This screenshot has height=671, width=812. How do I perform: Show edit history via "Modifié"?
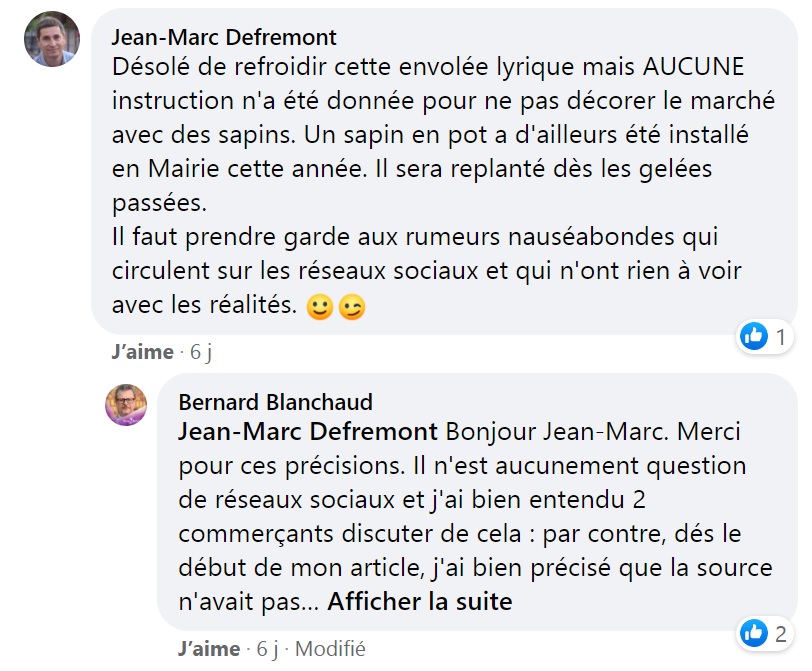click(330, 649)
